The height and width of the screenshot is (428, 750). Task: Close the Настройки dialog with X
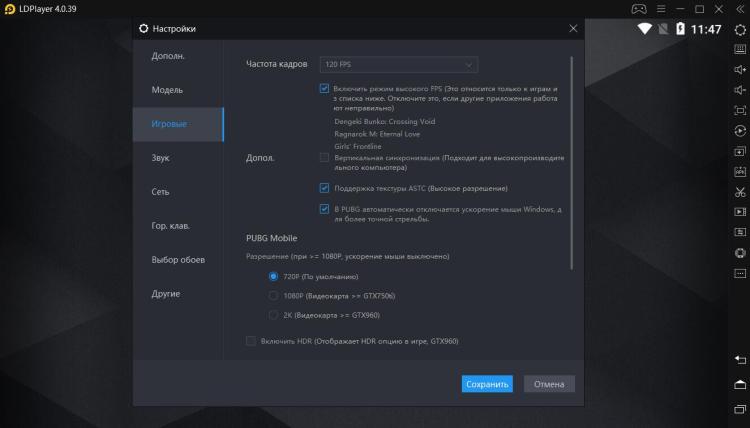pyautogui.click(x=573, y=29)
